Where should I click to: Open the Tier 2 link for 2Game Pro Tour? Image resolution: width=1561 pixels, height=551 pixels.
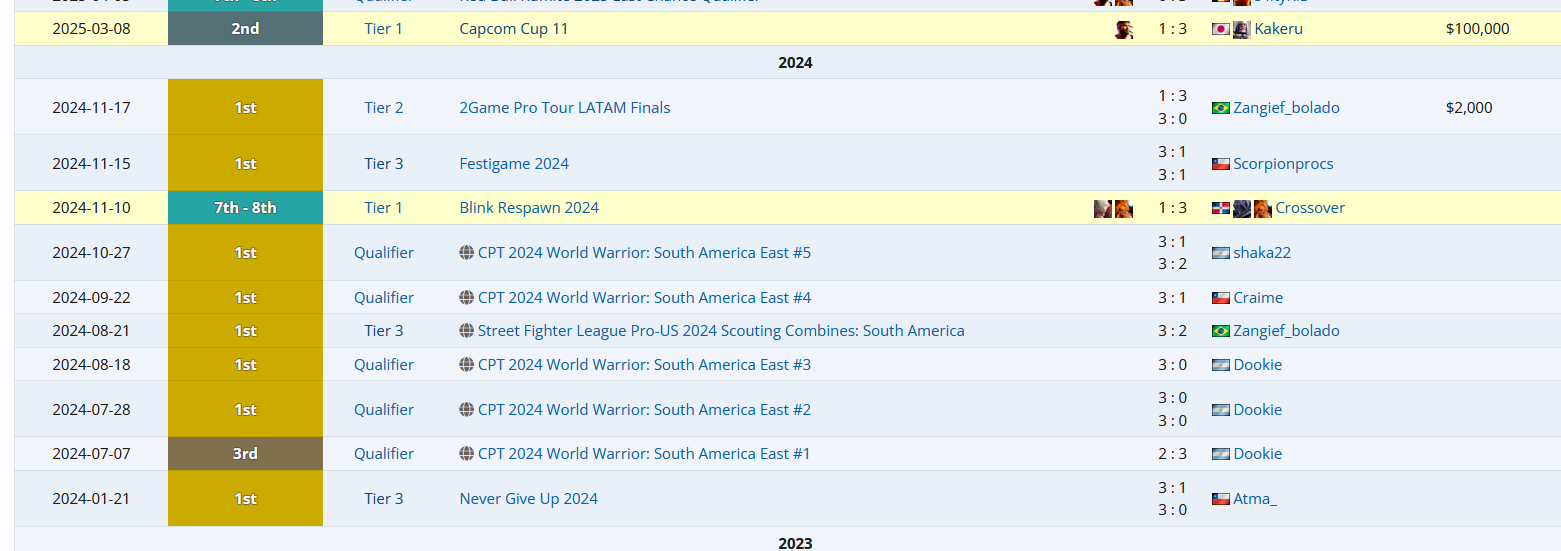tap(384, 108)
